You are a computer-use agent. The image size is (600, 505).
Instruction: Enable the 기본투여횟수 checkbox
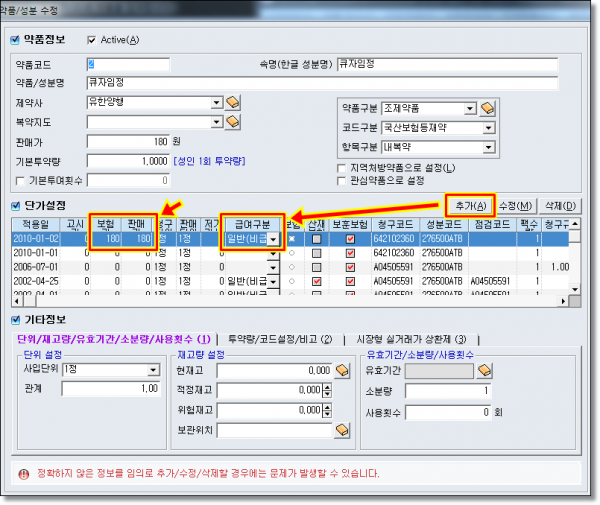(x=21, y=181)
